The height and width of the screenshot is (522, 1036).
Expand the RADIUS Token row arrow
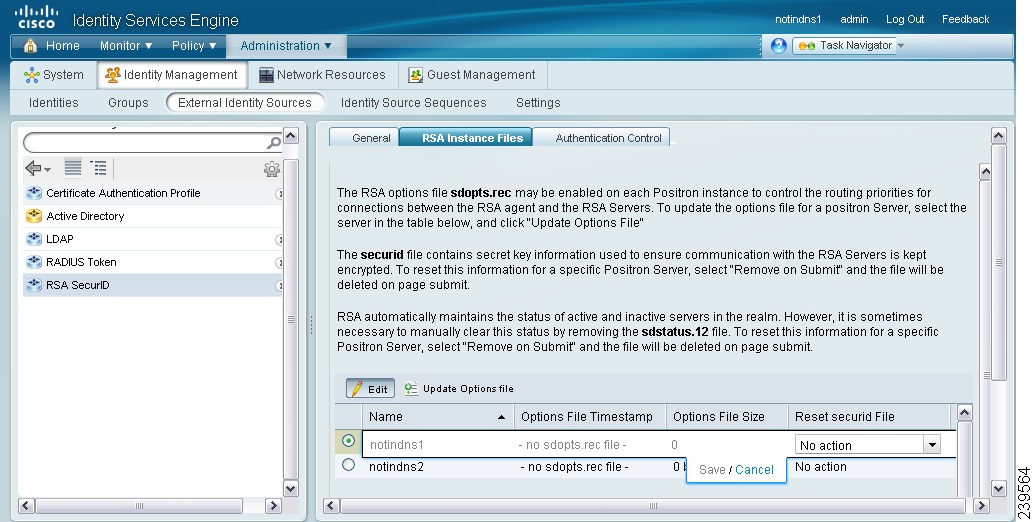[x=279, y=262]
